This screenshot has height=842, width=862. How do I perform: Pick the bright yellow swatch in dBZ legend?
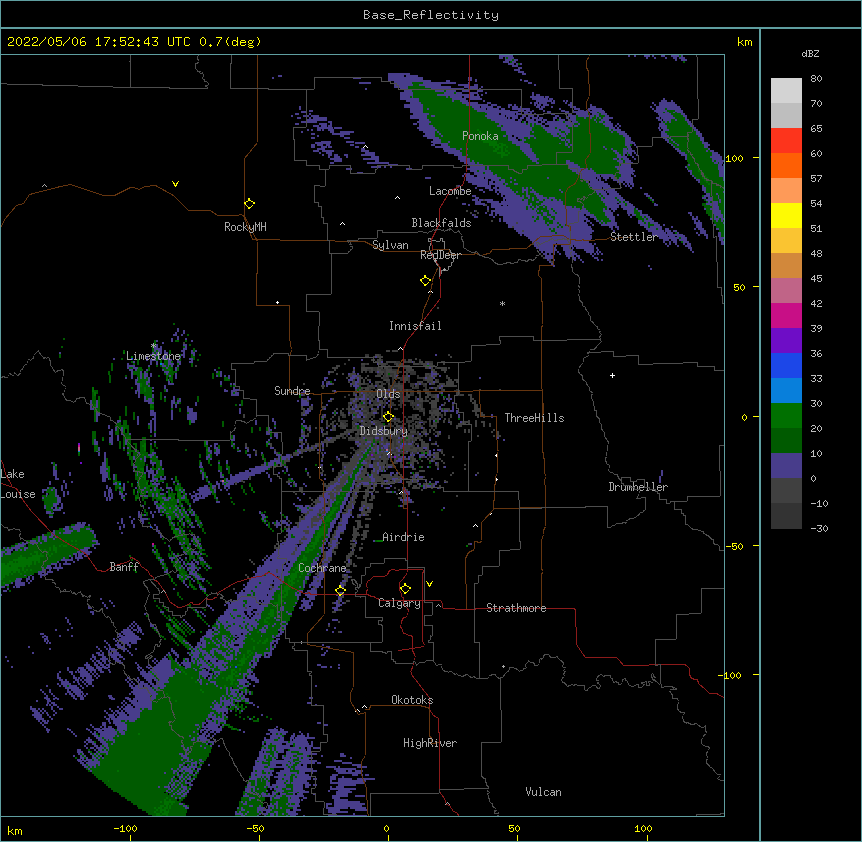tap(786, 215)
